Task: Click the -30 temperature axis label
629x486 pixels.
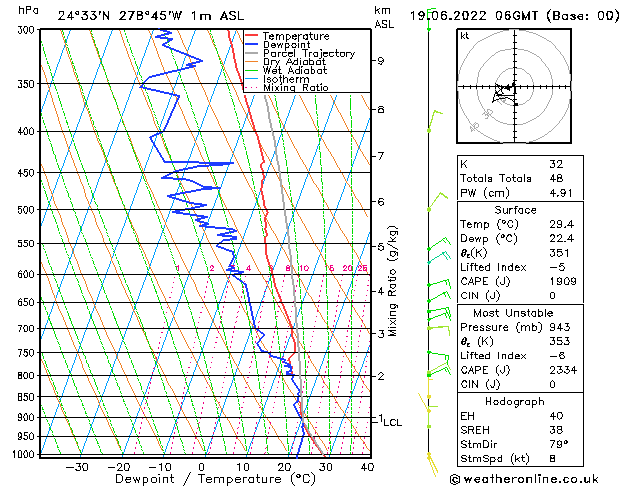Action: [77, 467]
